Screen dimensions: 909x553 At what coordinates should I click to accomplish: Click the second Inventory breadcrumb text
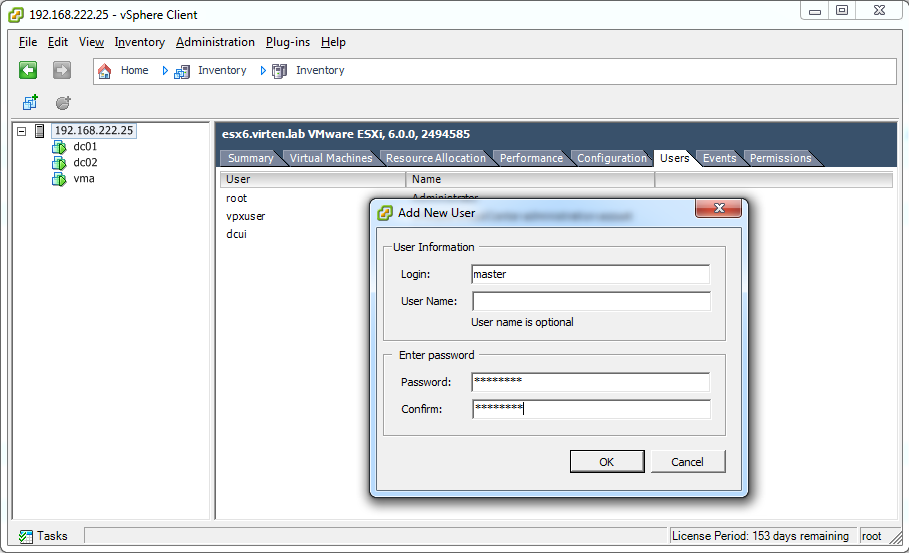tap(320, 70)
